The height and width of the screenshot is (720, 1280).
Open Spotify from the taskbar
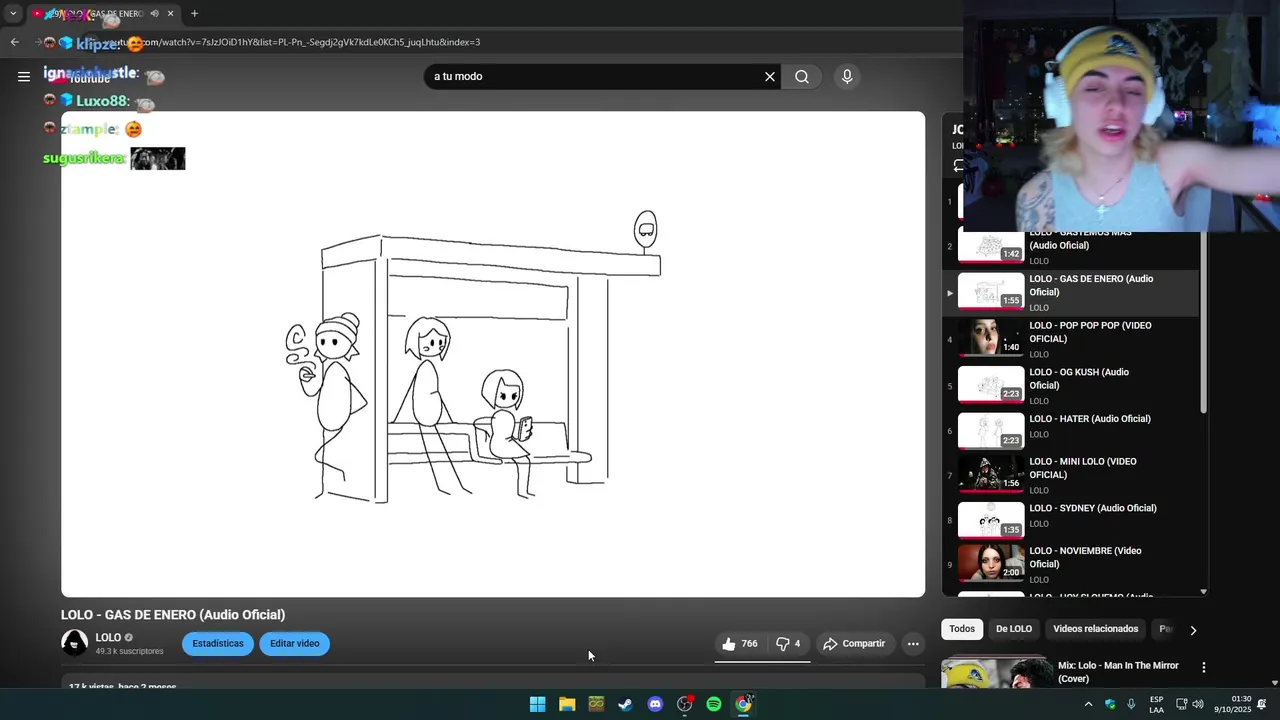714,704
